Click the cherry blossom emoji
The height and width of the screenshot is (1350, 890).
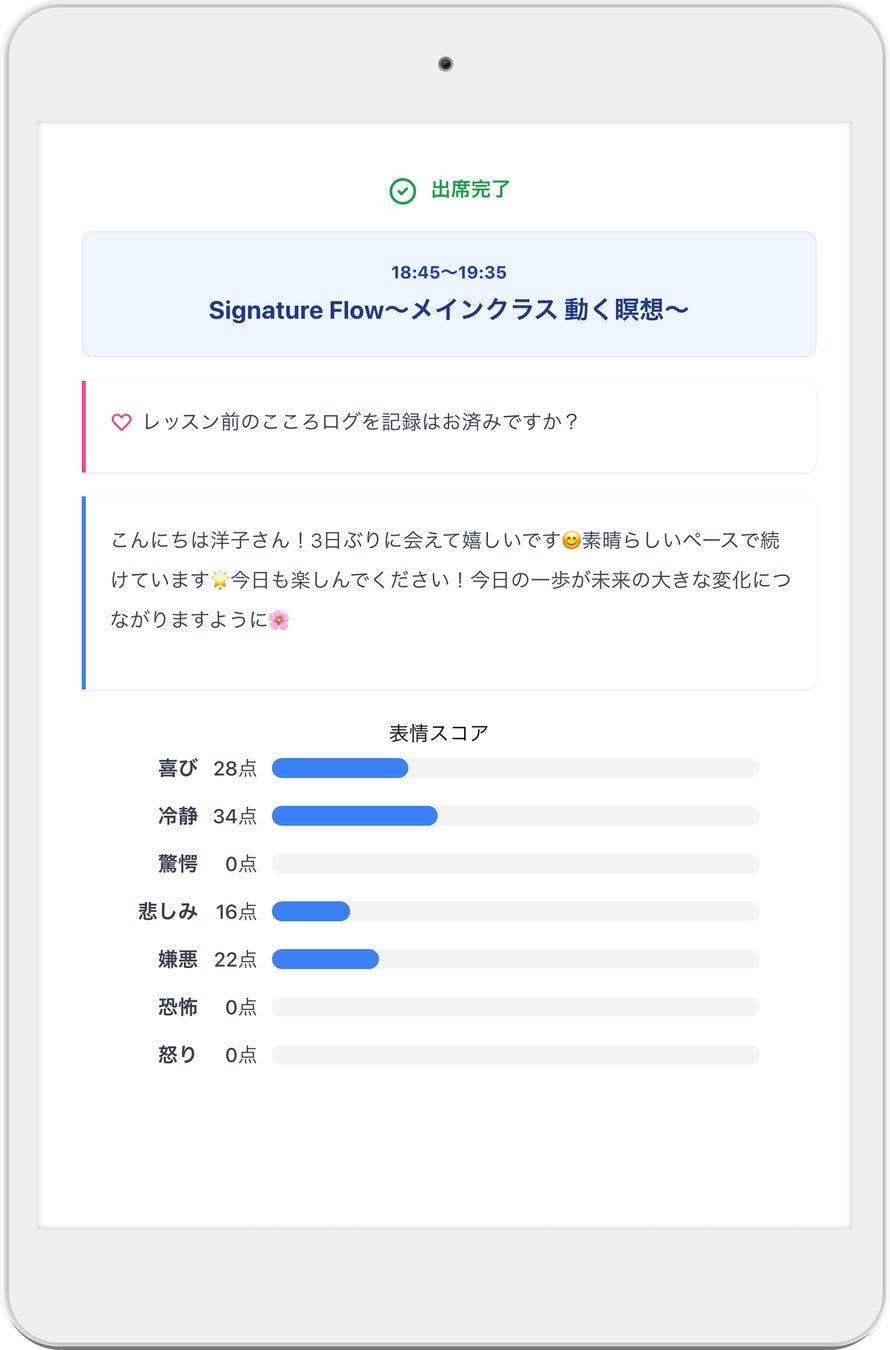[279, 621]
